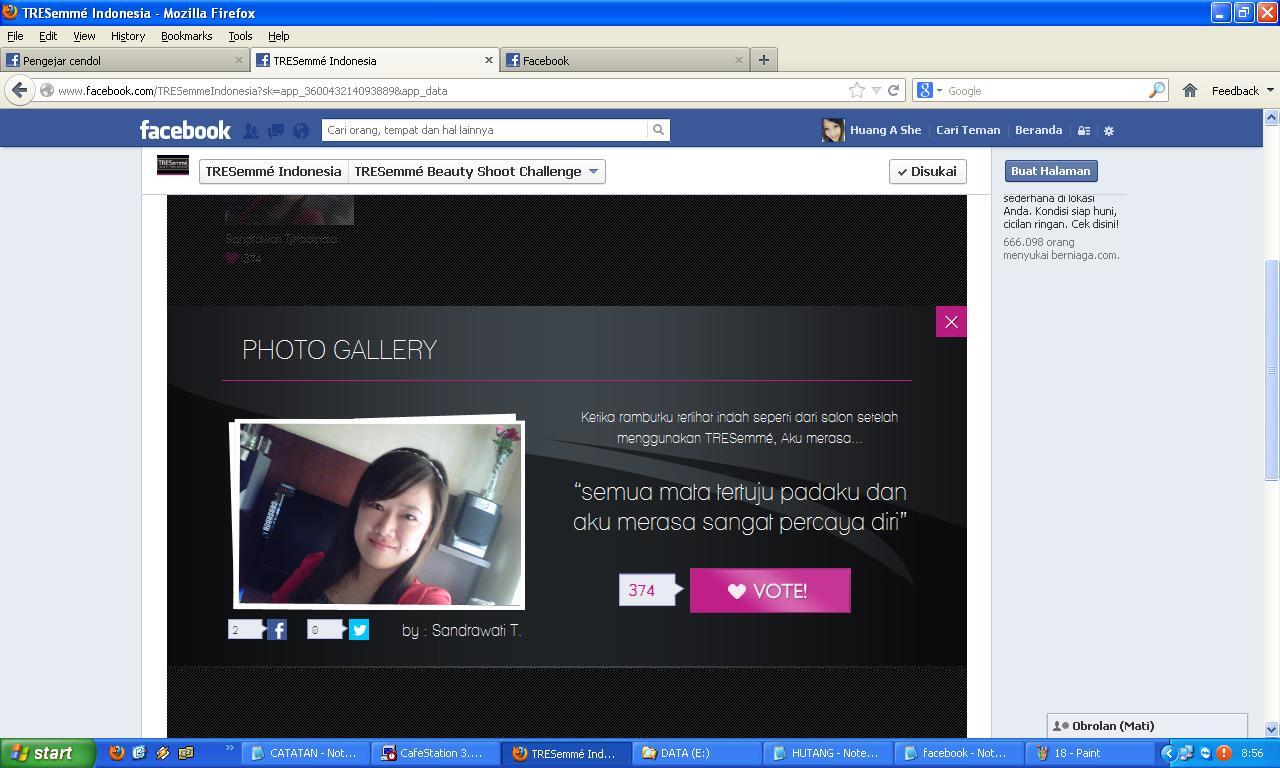Click the Firefox home icon
This screenshot has width=1280, height=768.
tap(1190, 90)
